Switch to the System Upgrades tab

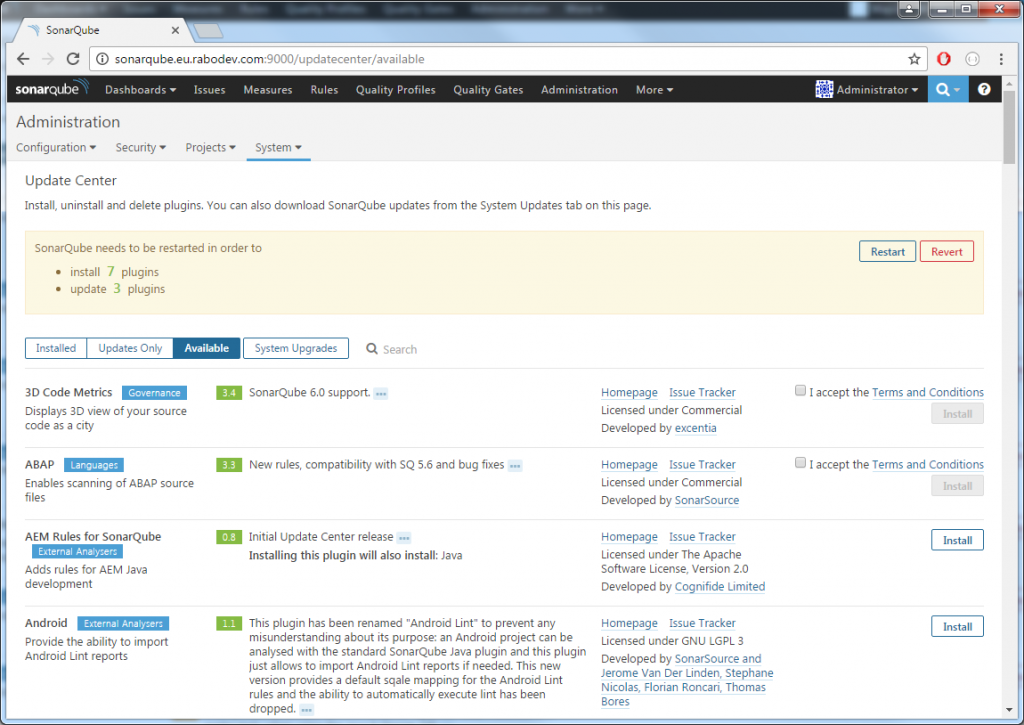click(296, 348)
